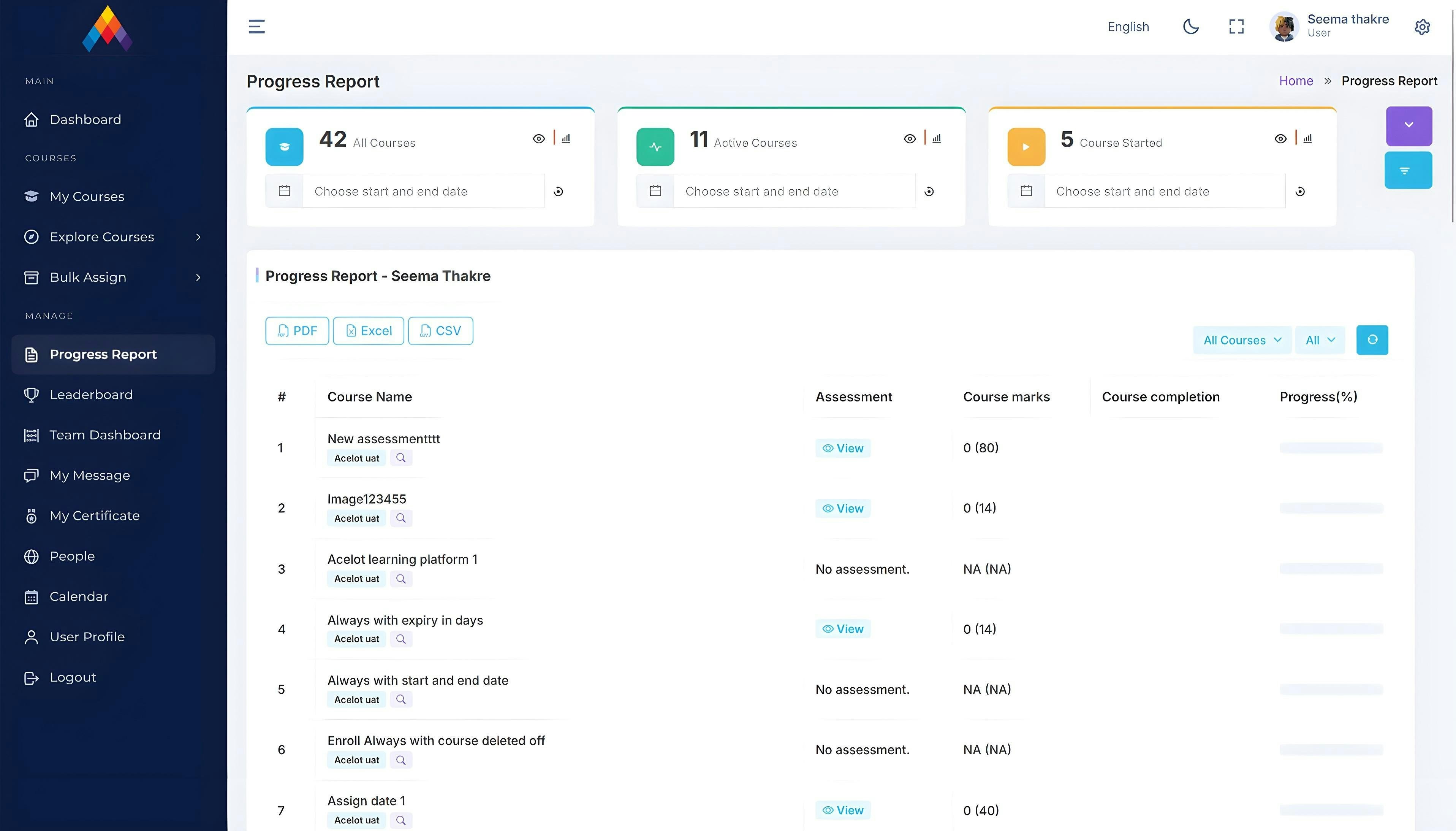Screen dimensions: 1456x831
Task: Open Leaderboard from the sidebar
Action: 91,394
